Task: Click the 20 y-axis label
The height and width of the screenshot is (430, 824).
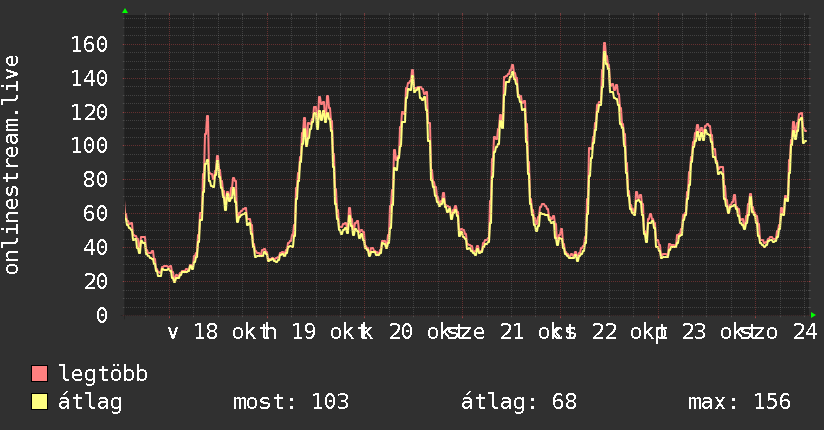Action: click(96, 282)
